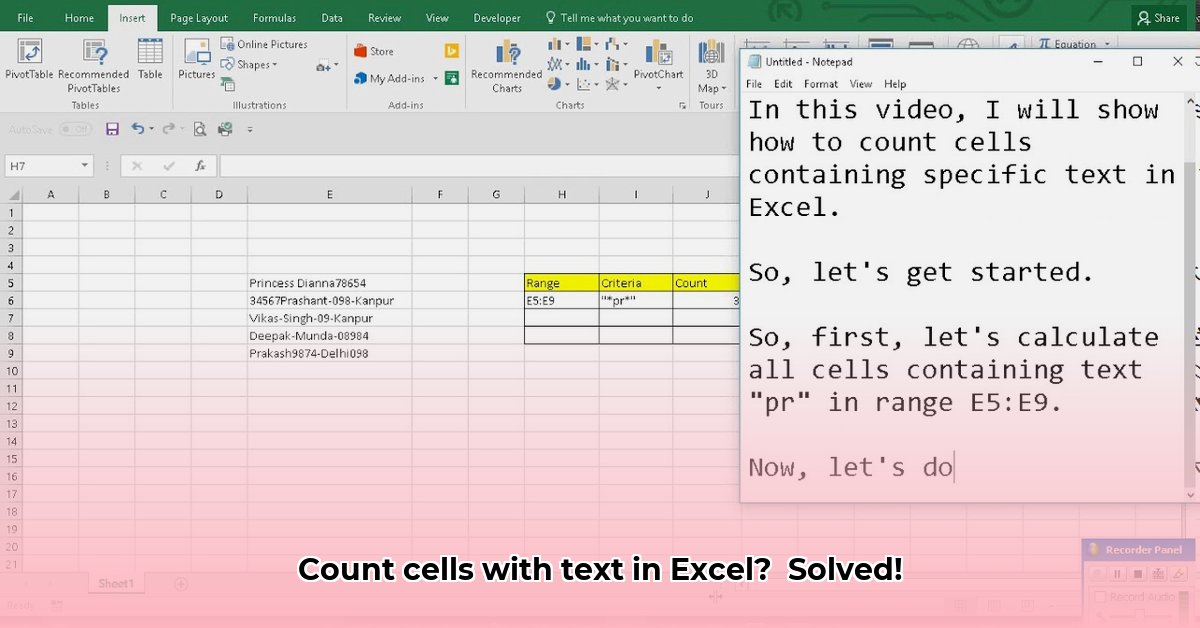This screenshot has width=1200, height=628.
Task: Save the workbook with the floppy icon
Action: (112, 129)
